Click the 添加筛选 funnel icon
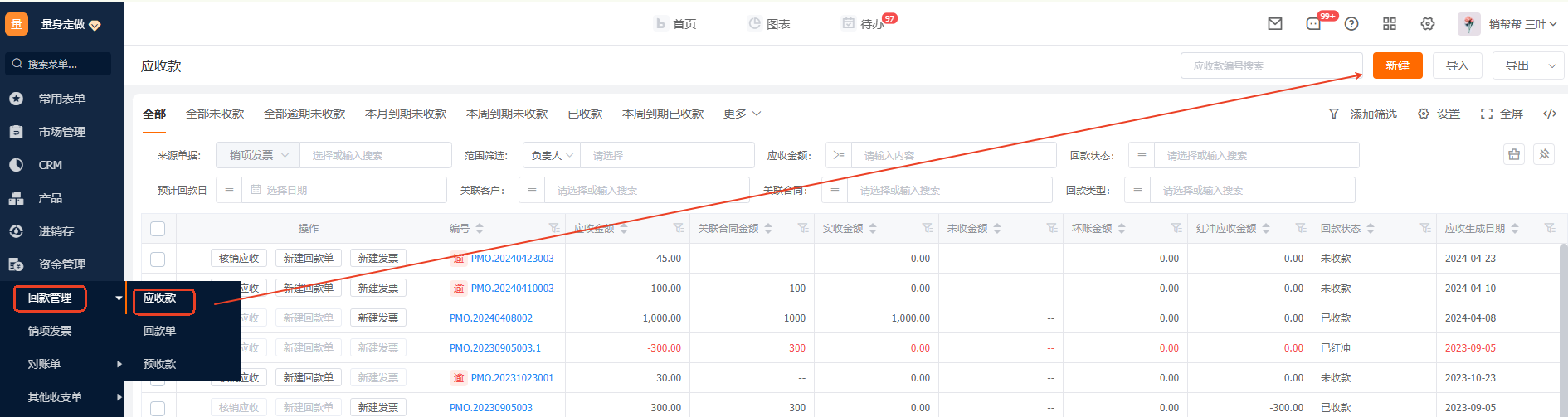1568x417 pixels. coord(1334,114)
